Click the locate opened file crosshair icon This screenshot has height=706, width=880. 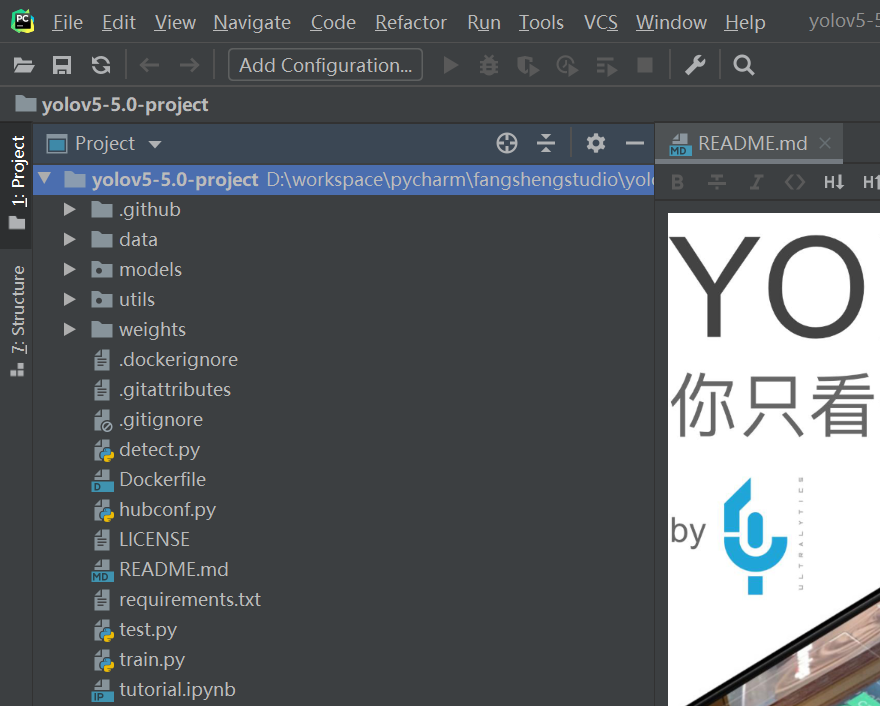tap(507, 143)
